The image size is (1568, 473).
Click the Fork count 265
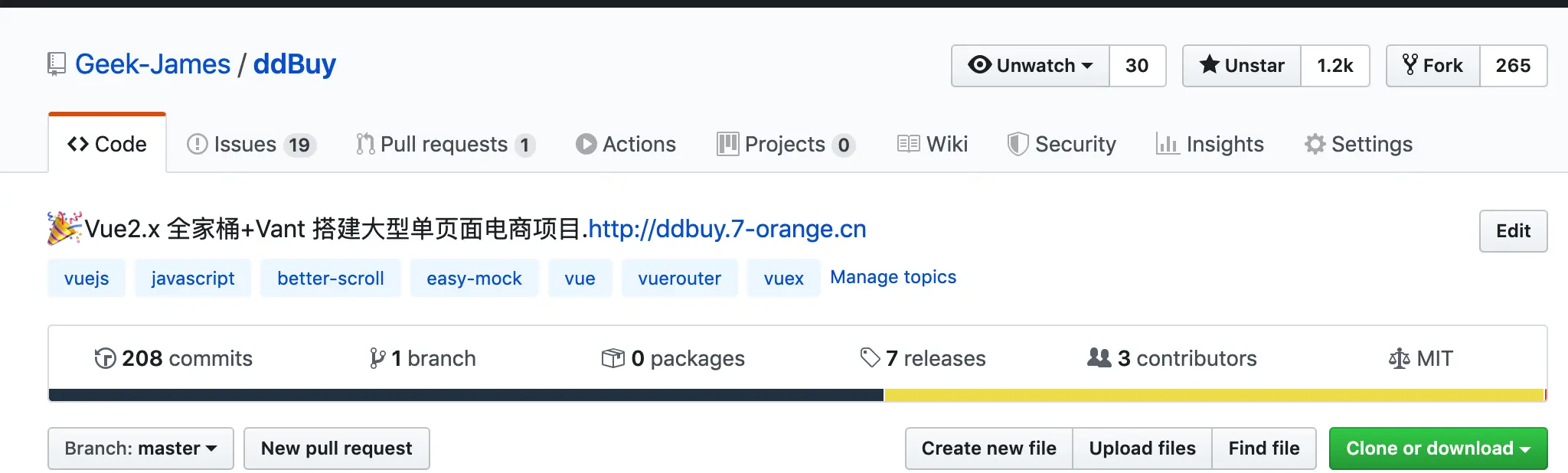pyautogui.click(x=1513, y=66)
